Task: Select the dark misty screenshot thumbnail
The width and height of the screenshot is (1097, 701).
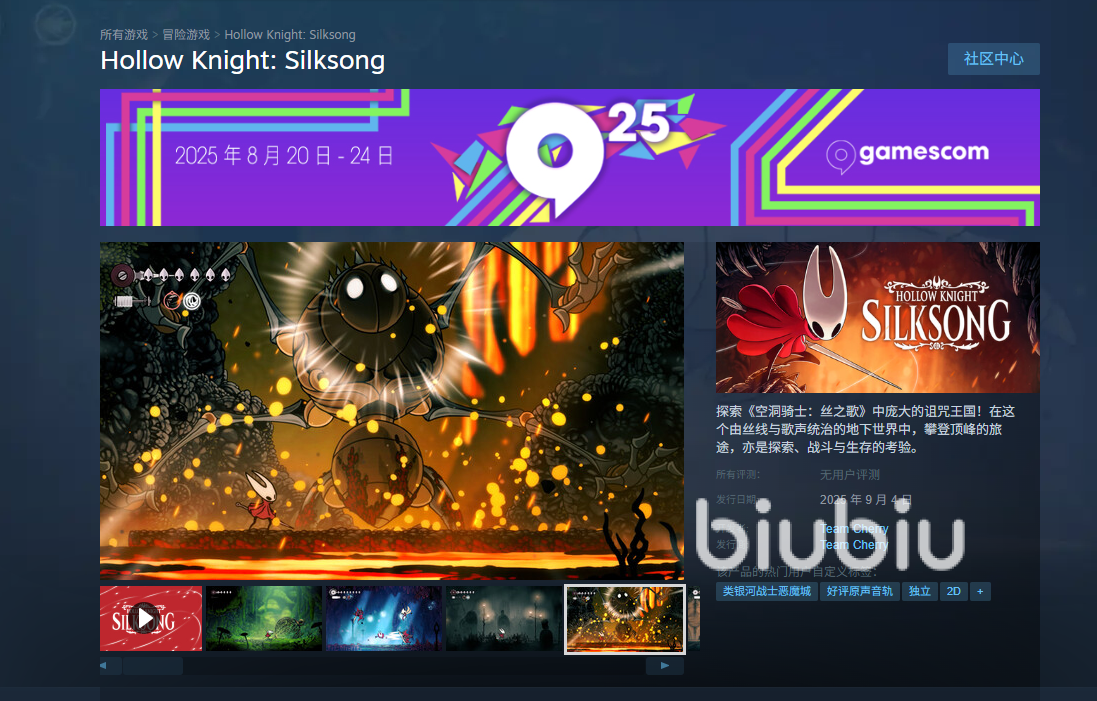Action: point(504,618)
